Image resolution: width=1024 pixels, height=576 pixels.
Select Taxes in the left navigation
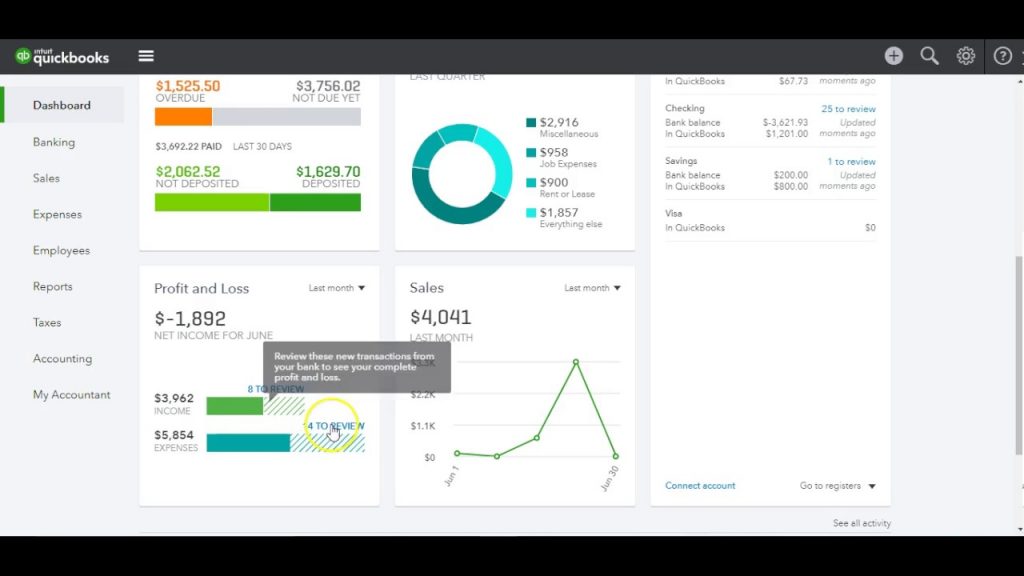tap(46, 322)
